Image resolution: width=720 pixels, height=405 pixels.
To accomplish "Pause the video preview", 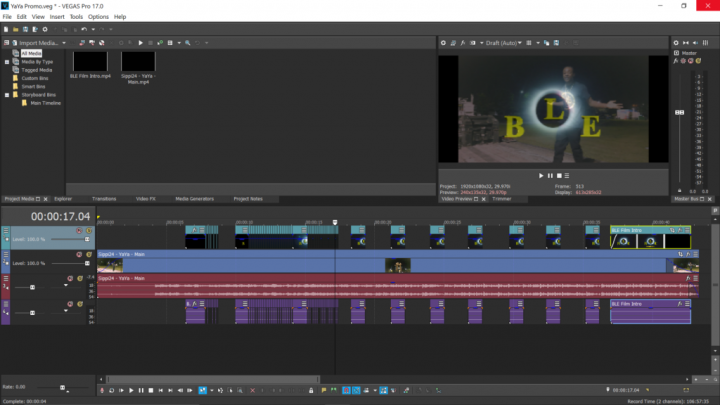I will click(x=550, y=175).
